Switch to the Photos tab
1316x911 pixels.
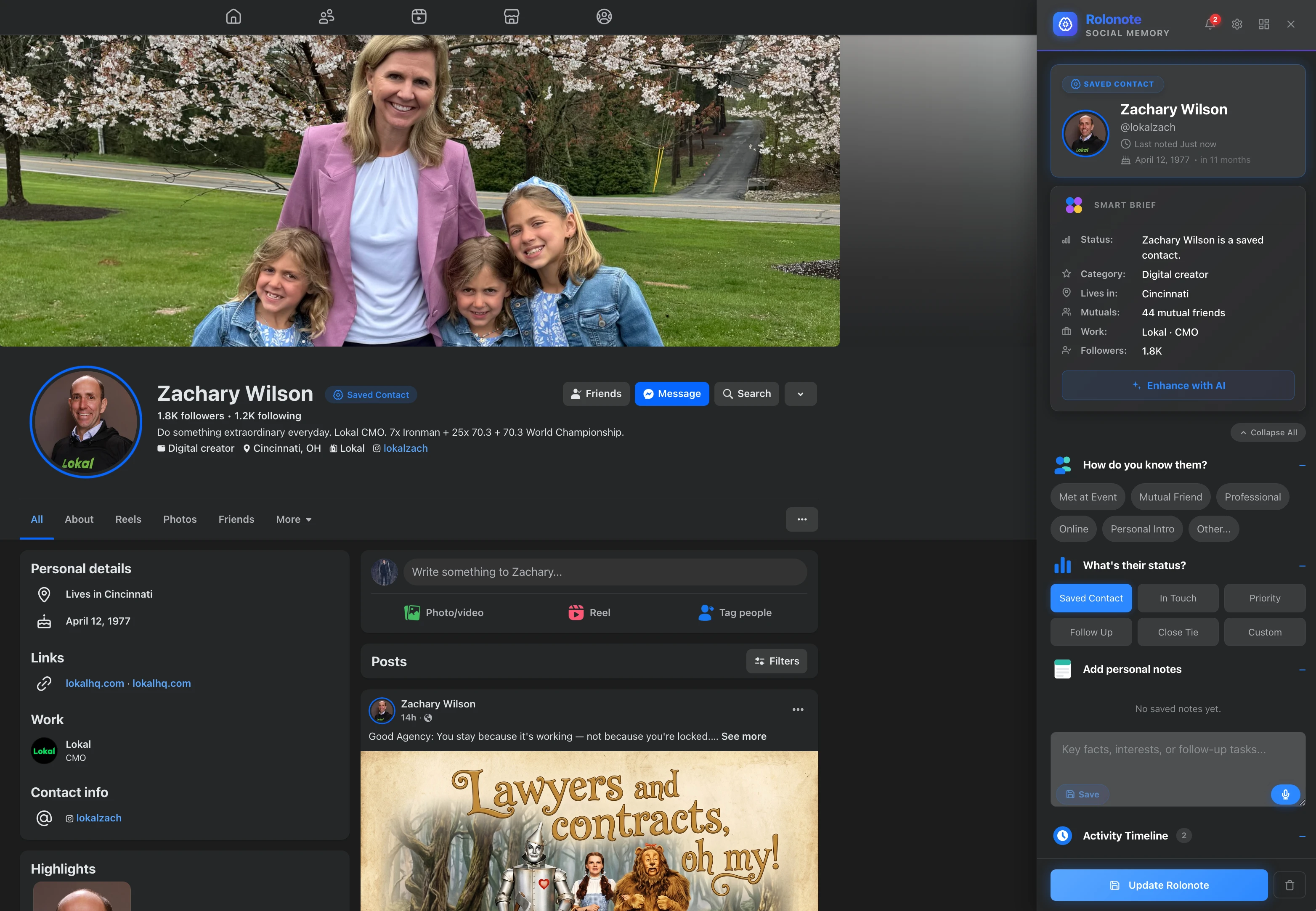coord(180,519)
